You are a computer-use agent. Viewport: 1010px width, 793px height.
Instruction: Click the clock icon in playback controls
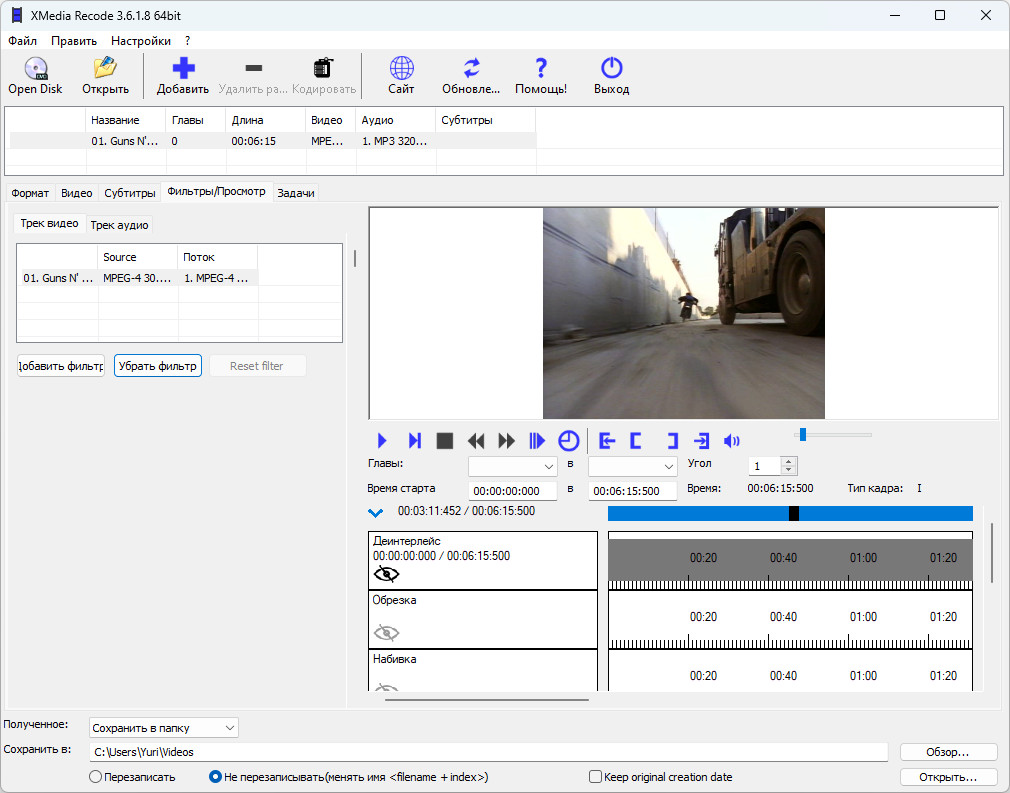[x=568, y=441]
